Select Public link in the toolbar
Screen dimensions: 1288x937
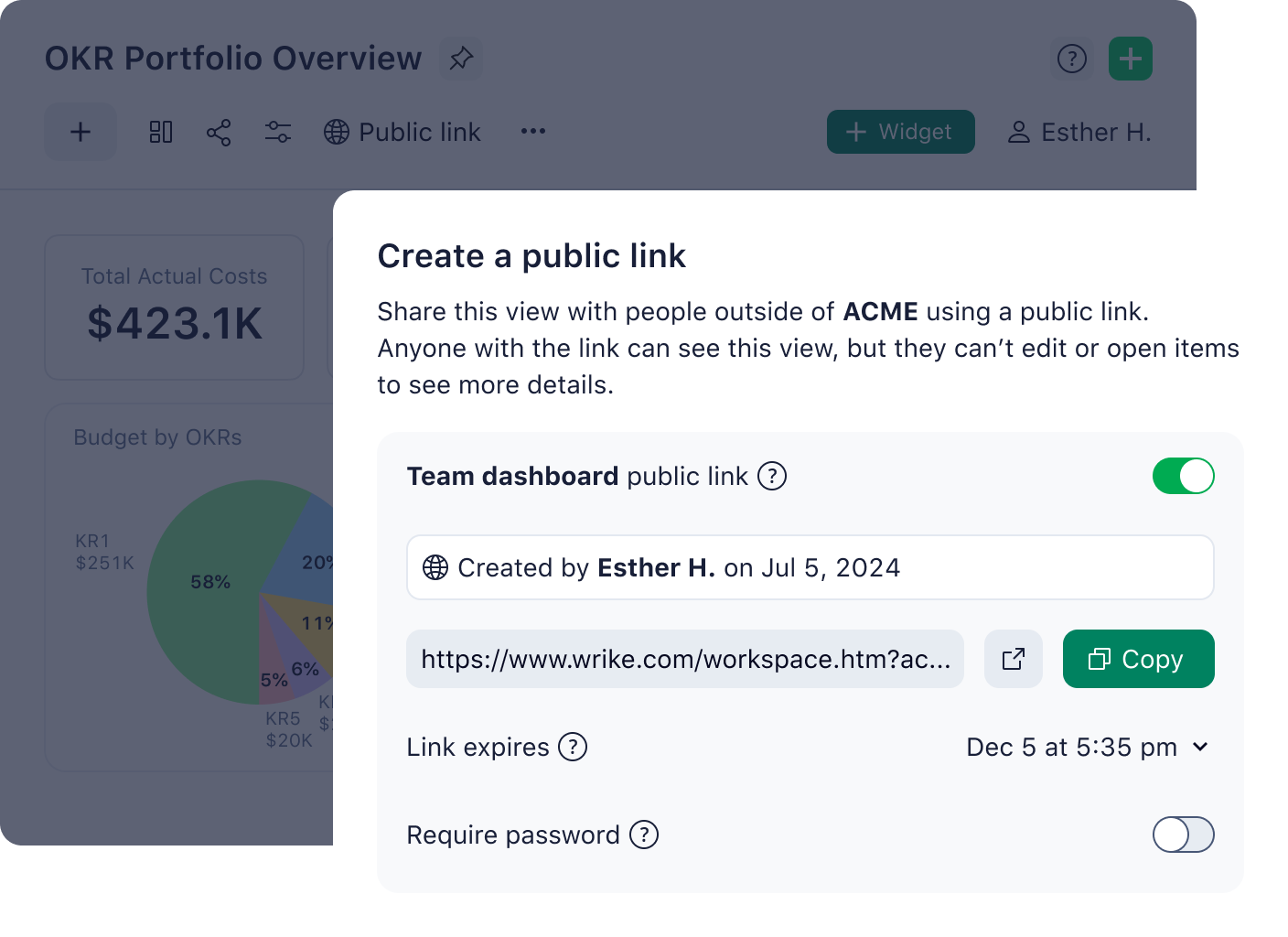402,132
